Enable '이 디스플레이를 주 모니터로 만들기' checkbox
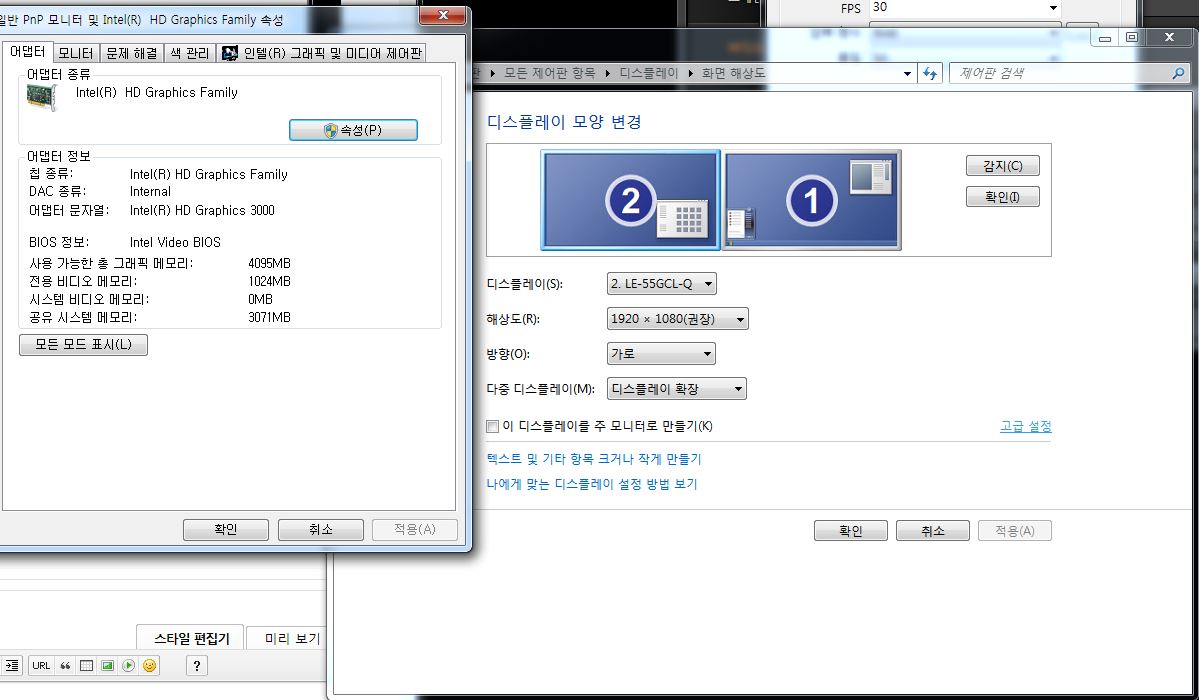This screenshot has width=1199, height=700. click(492, 426)
